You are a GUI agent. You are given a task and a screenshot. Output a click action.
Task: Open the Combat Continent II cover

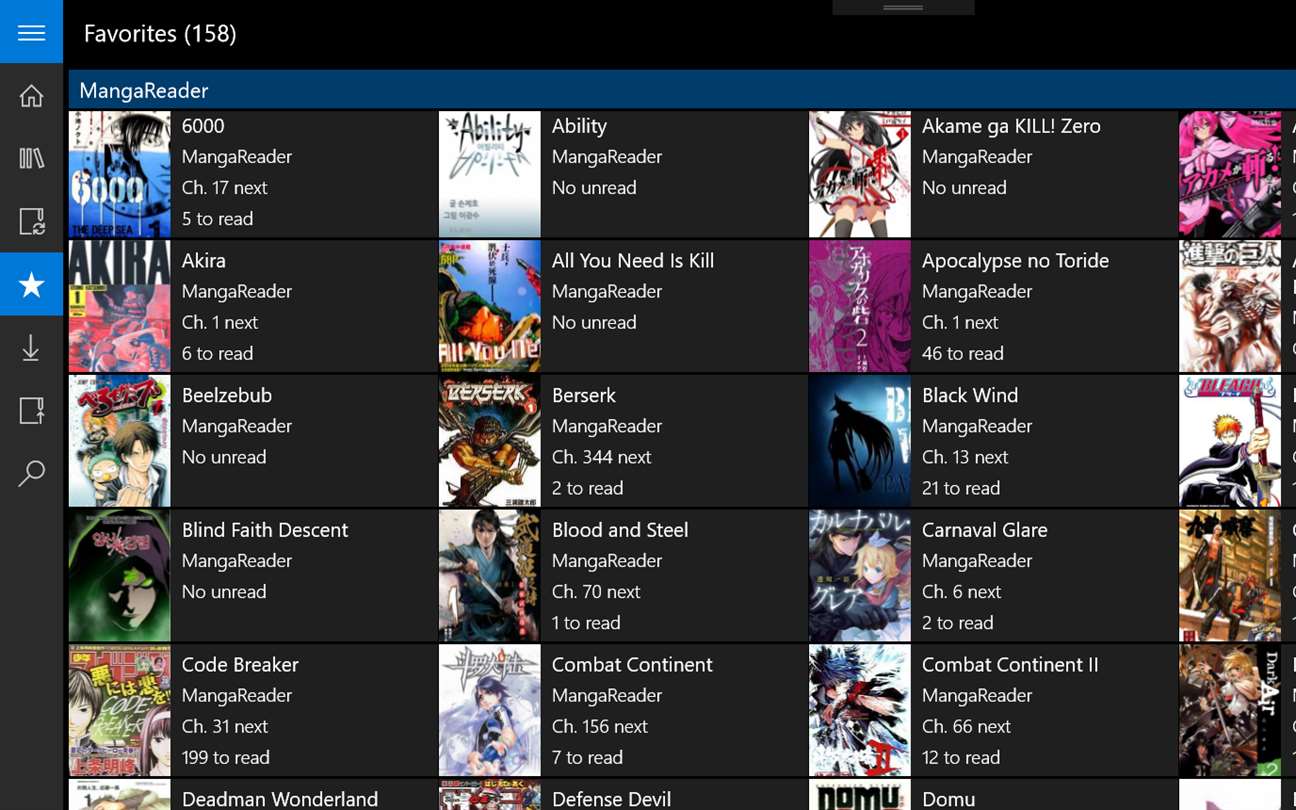pyautogui.click(x=860, y=712)
